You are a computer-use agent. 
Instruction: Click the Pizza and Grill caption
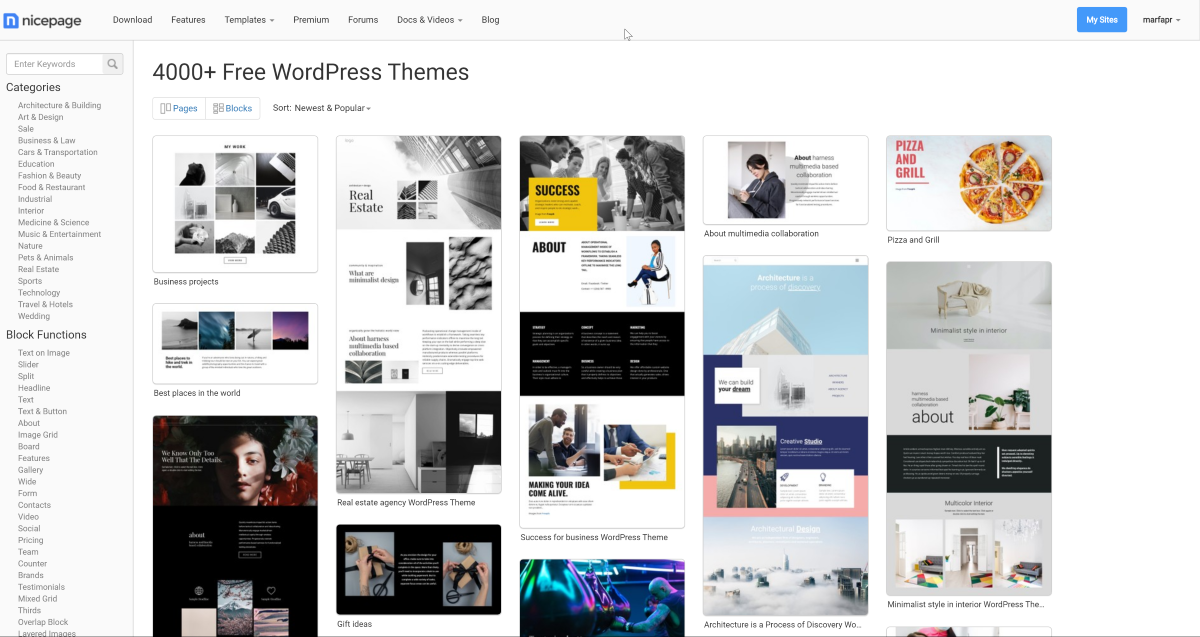[x=914, y=240]
